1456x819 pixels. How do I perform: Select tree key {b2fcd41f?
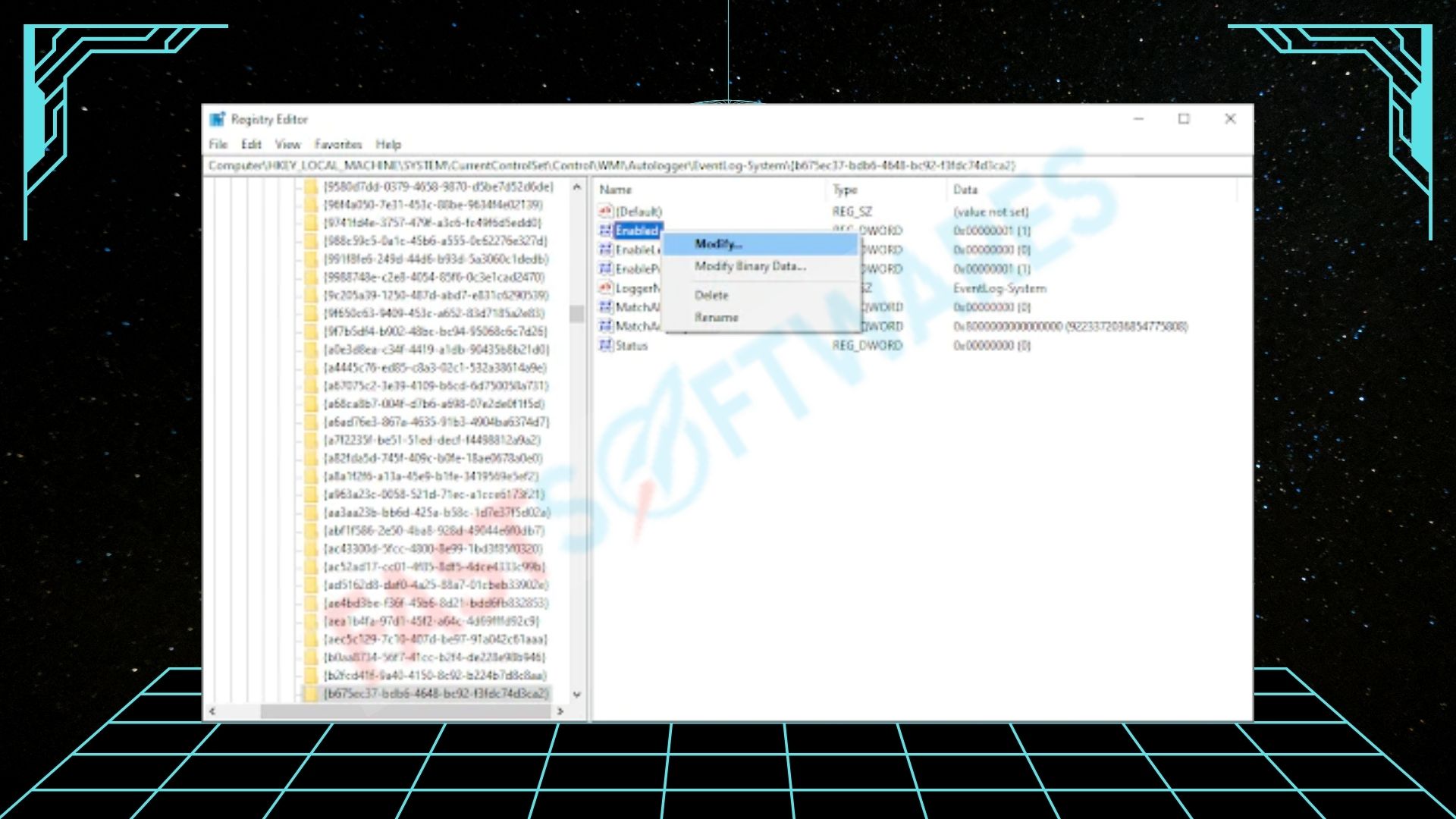(x=435, y=675)
